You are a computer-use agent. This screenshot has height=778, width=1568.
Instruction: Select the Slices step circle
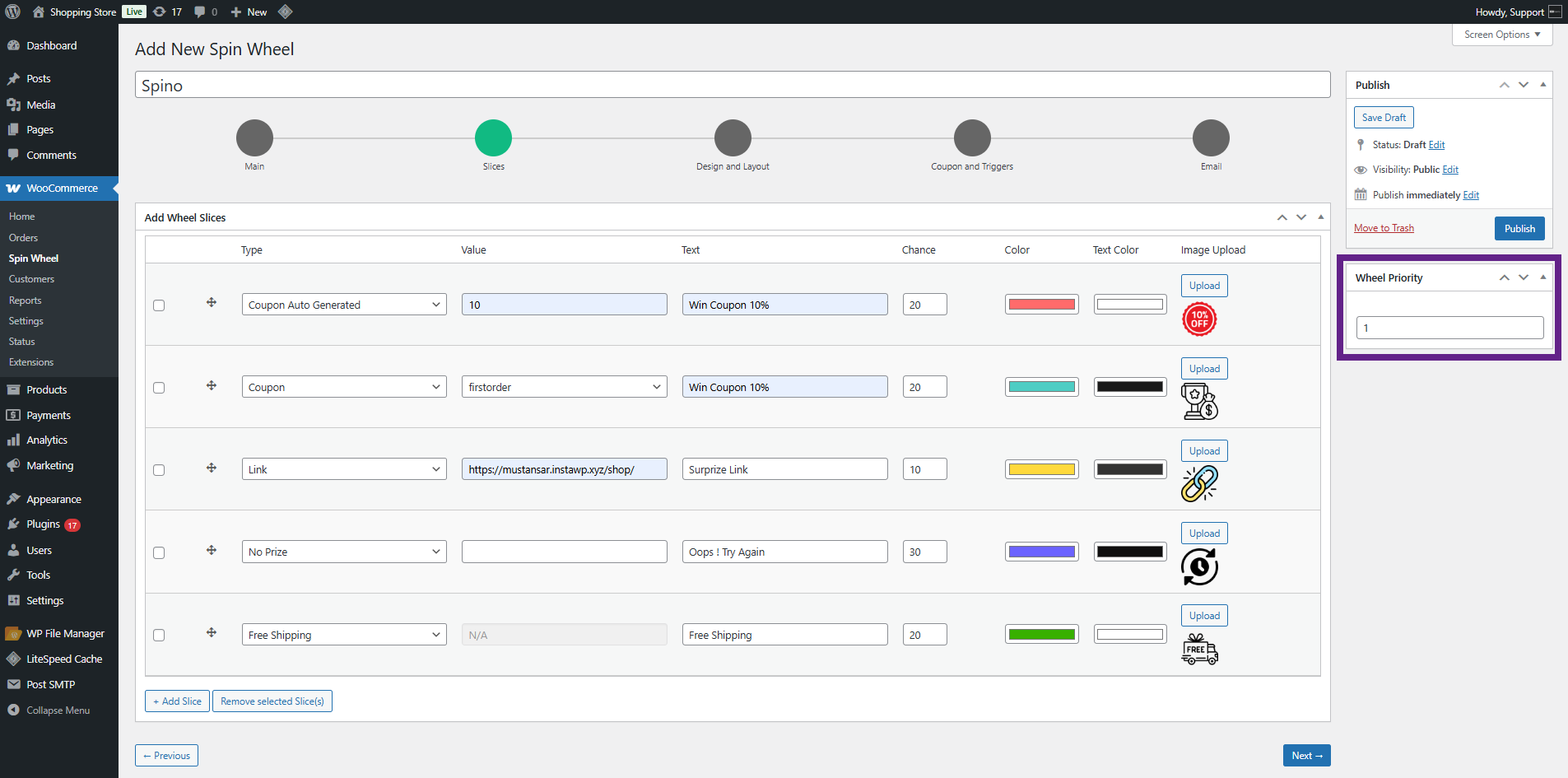click(493, 137)
